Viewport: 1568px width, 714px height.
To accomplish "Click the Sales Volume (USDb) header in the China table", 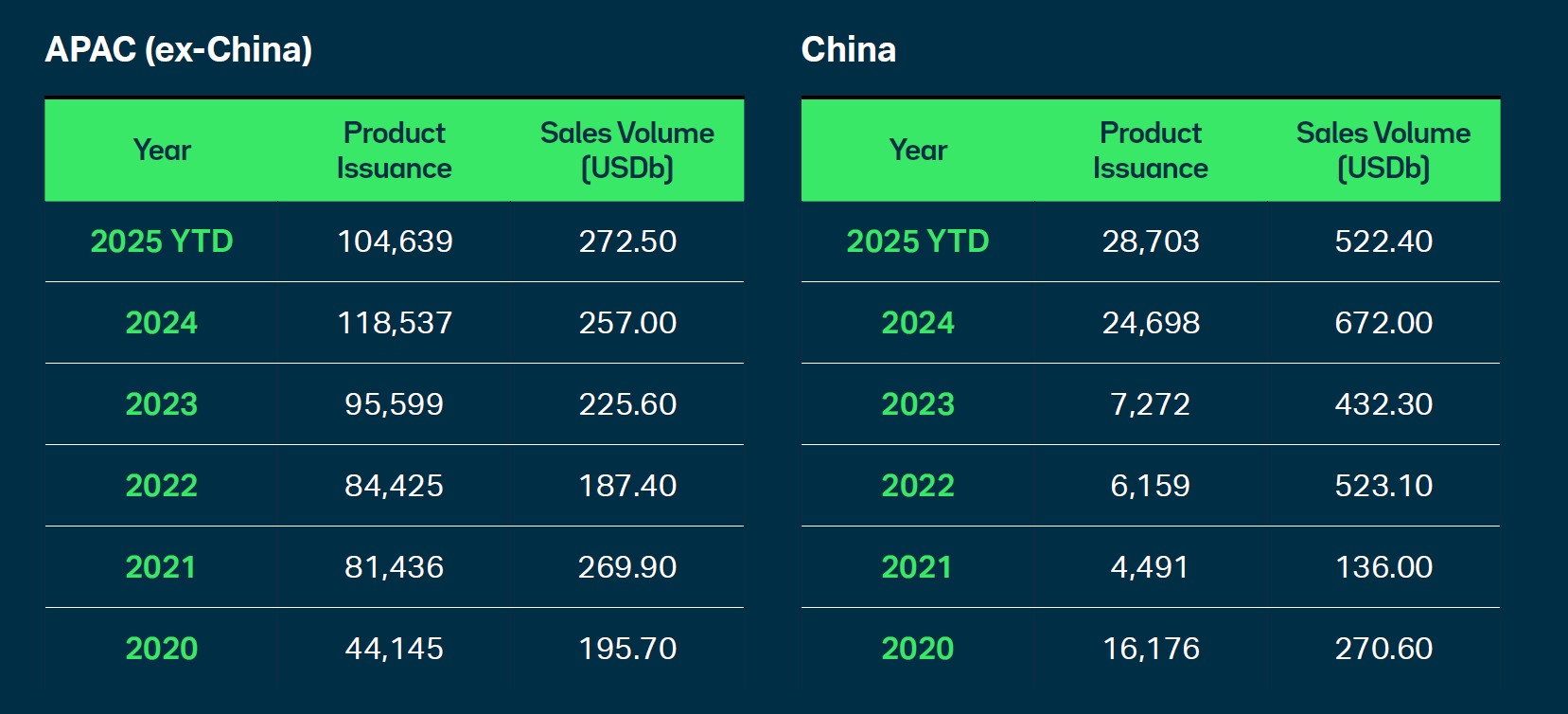I will coord(1383,151).
